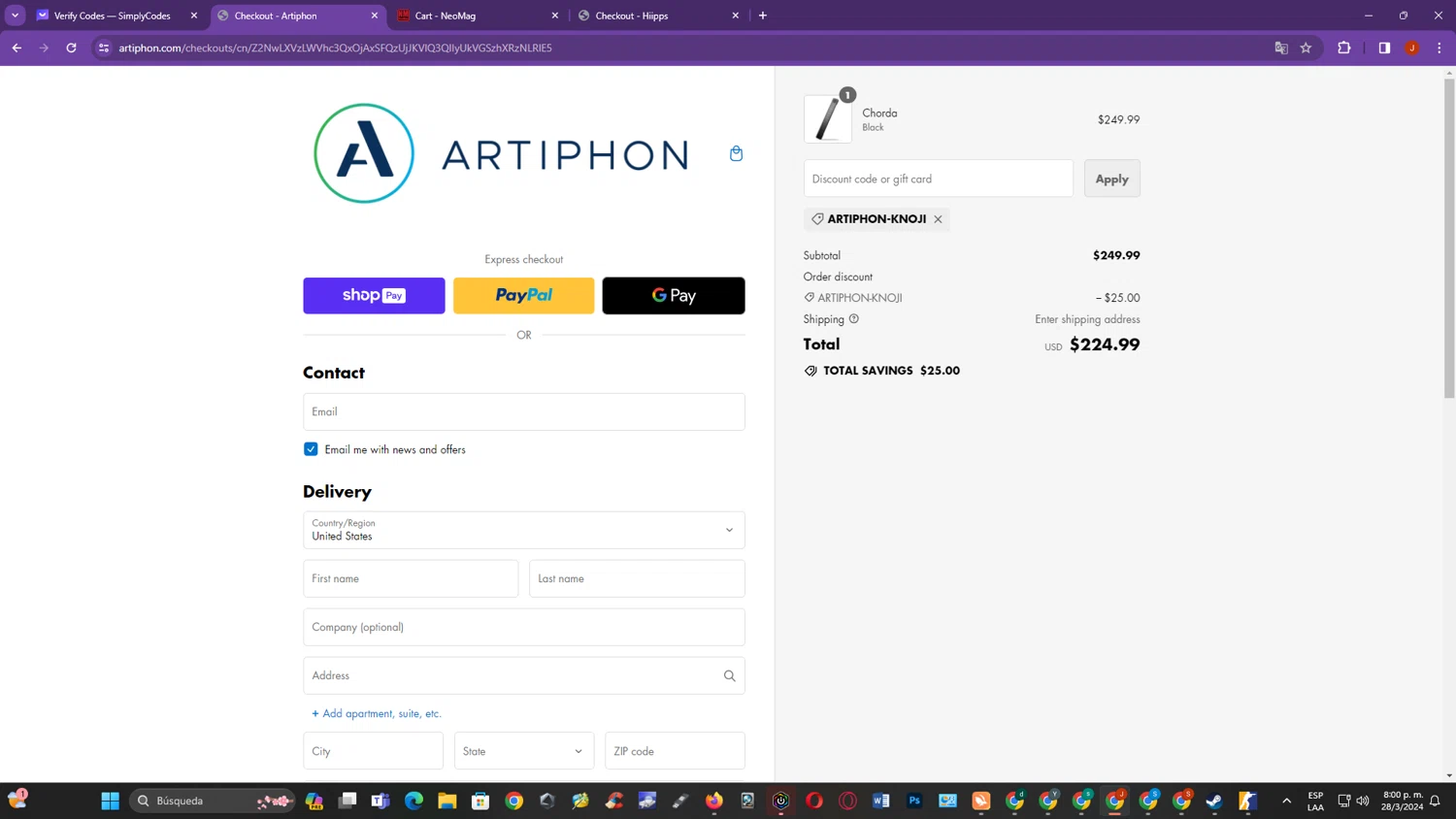The width and height of the screenshot is (1456, 819).
Task: Open Task View on taskbar
Action: pyautogui.click(x=347, y=801)
